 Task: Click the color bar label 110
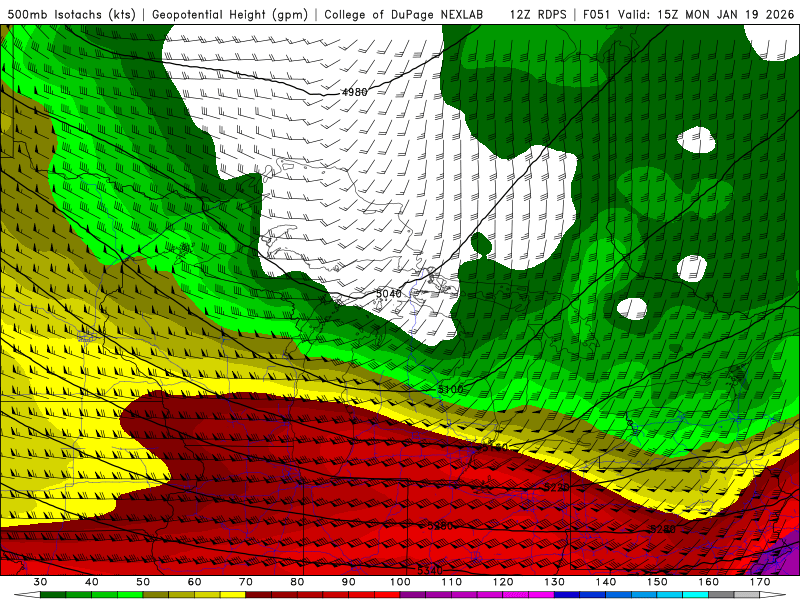pos(452,582)
